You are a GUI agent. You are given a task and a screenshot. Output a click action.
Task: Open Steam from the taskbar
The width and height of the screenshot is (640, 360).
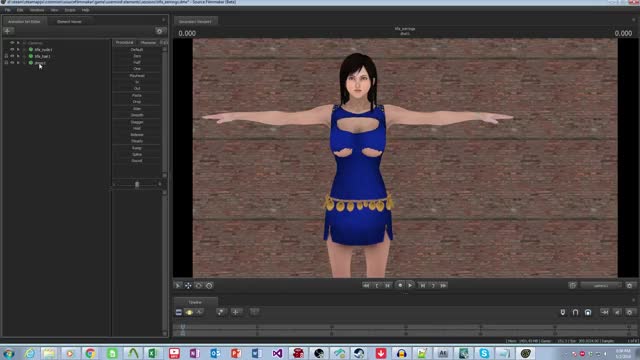pos(359,353)
